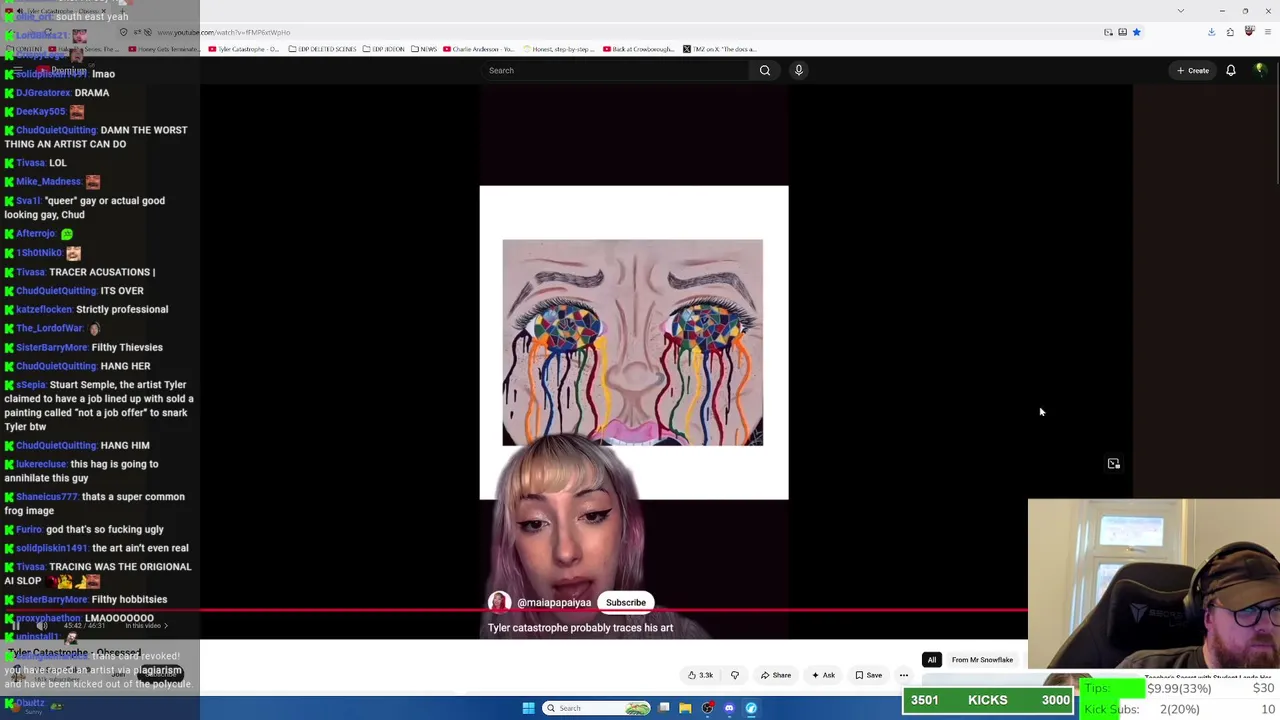
Task: Open the EDP JIDEON bookmark folder
Action: point(384,49)
